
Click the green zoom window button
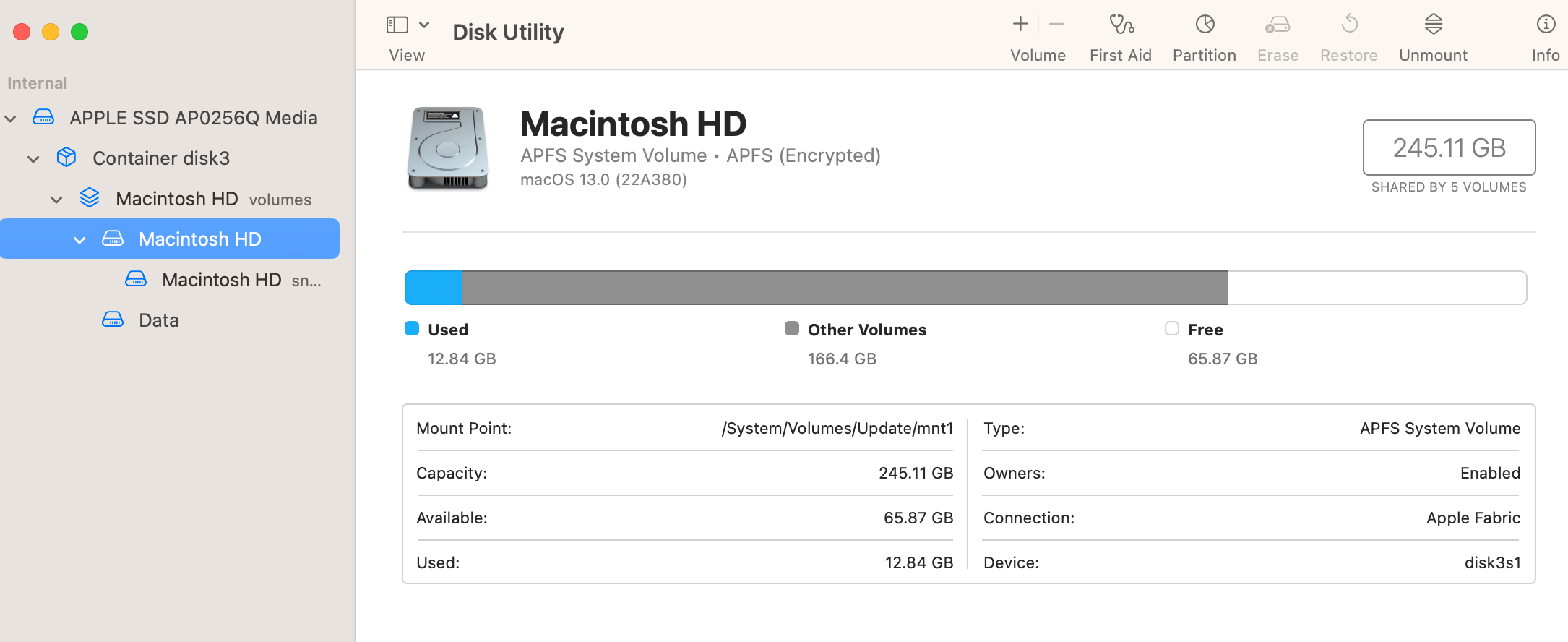point(79,32)
